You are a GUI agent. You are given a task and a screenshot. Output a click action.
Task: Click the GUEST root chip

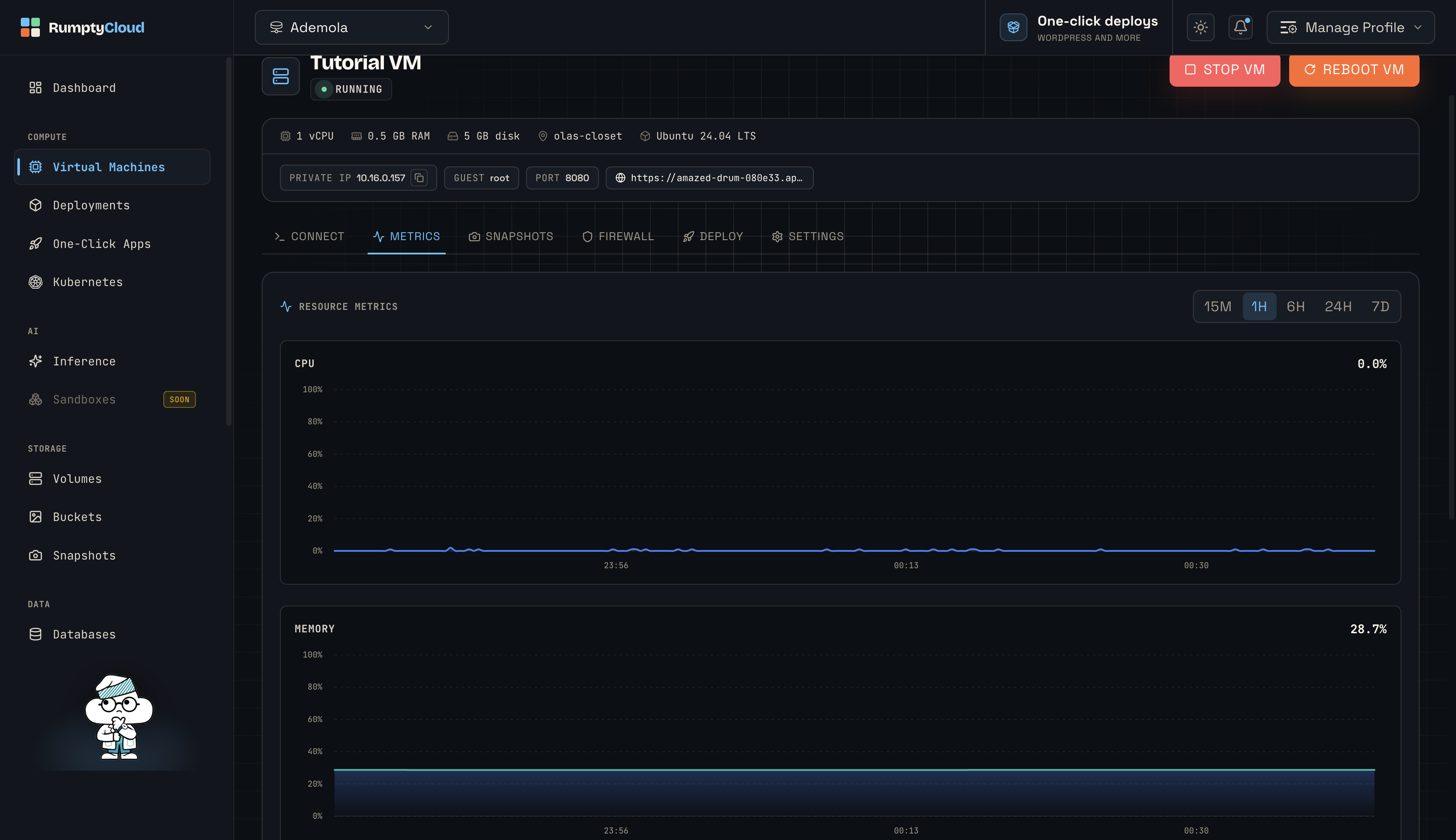pyautogui.click(x=481, y=178)
